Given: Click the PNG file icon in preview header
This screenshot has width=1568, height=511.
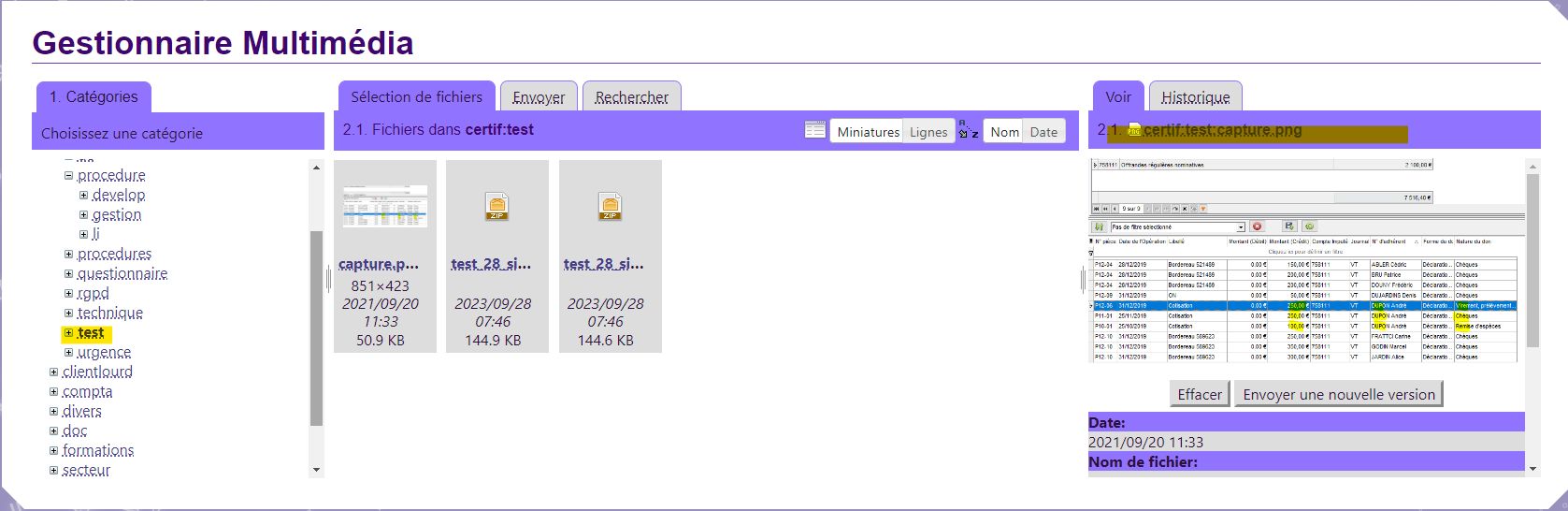Looking at the screenshot, I should point(1135,131).
